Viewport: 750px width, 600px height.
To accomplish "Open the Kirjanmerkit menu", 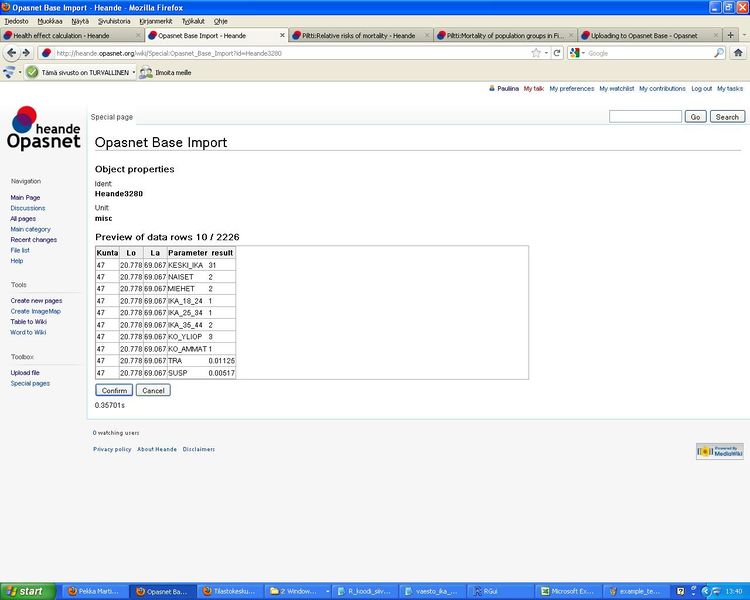I will 155,21.
